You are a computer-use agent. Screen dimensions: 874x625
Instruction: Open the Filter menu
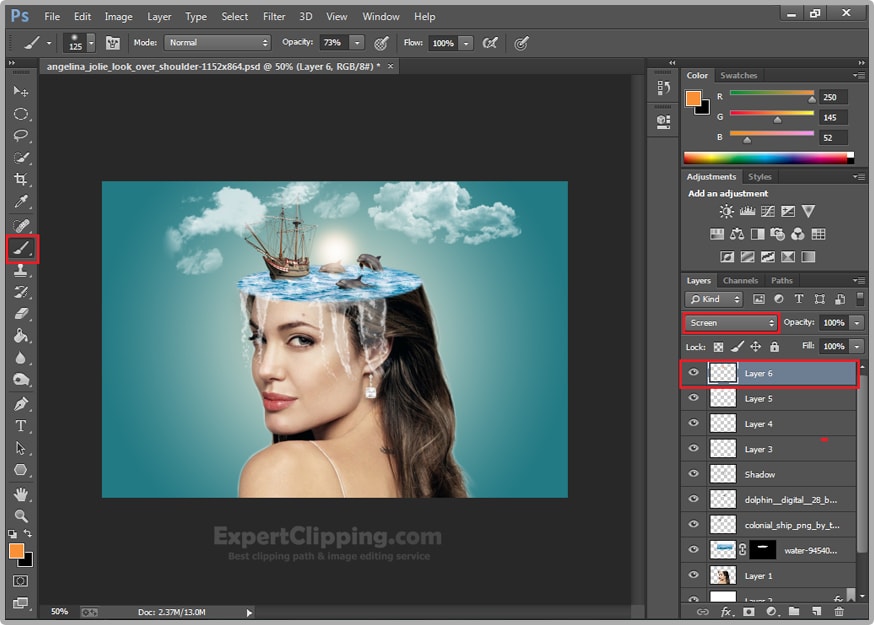(x=274, y=16)
